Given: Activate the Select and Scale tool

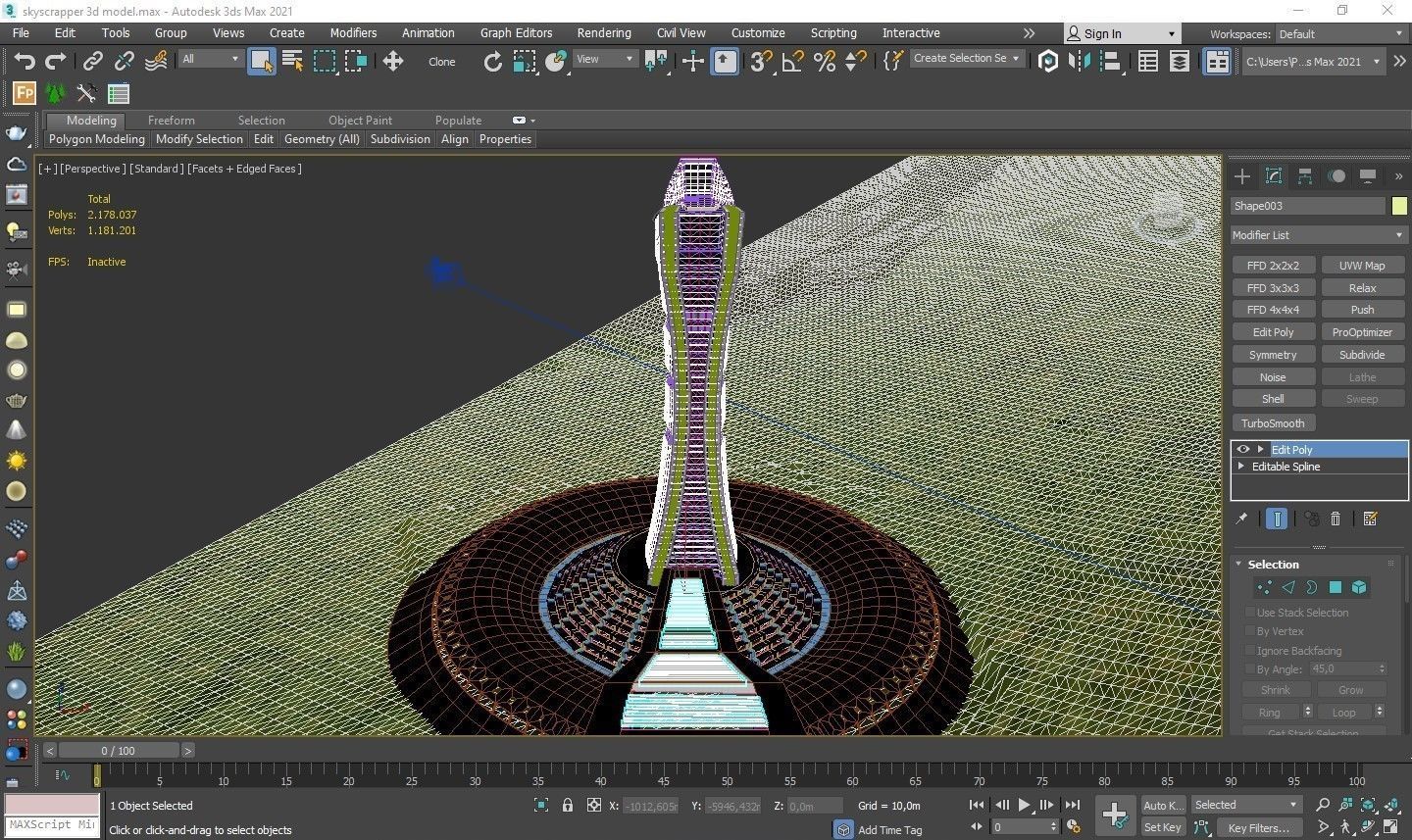Looking at the screenshot, I should click(525, 62).
